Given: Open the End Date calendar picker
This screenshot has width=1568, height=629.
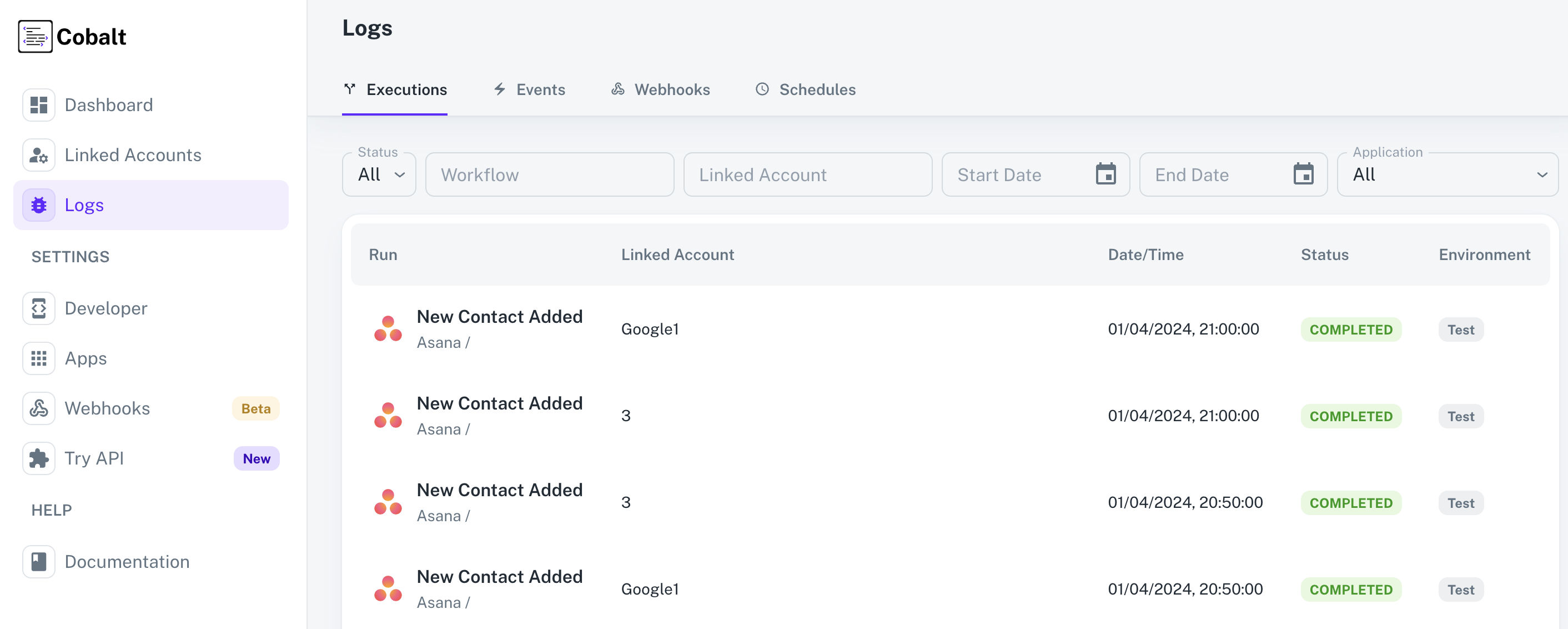Looking at the screenshot, I should click(x=1304, y=174).
